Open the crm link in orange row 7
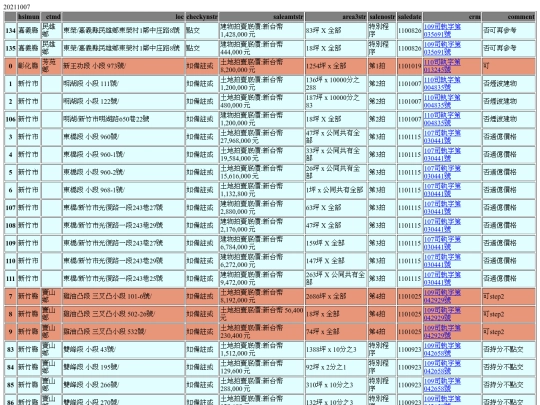 (442, 297)
